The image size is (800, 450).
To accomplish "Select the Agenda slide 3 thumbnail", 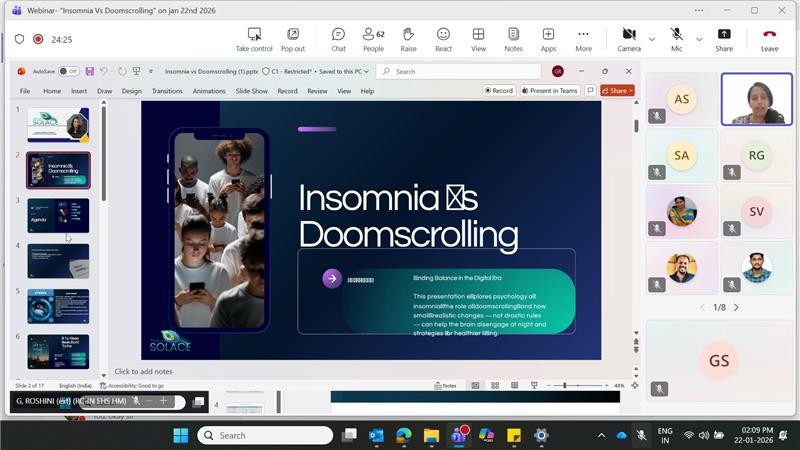I will tap(58, 215).
